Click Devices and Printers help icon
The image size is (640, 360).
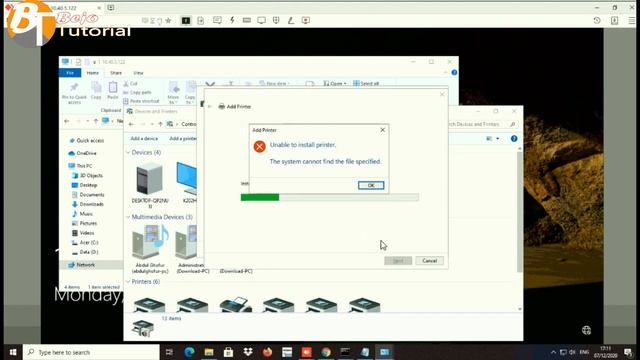click(514, 139)
